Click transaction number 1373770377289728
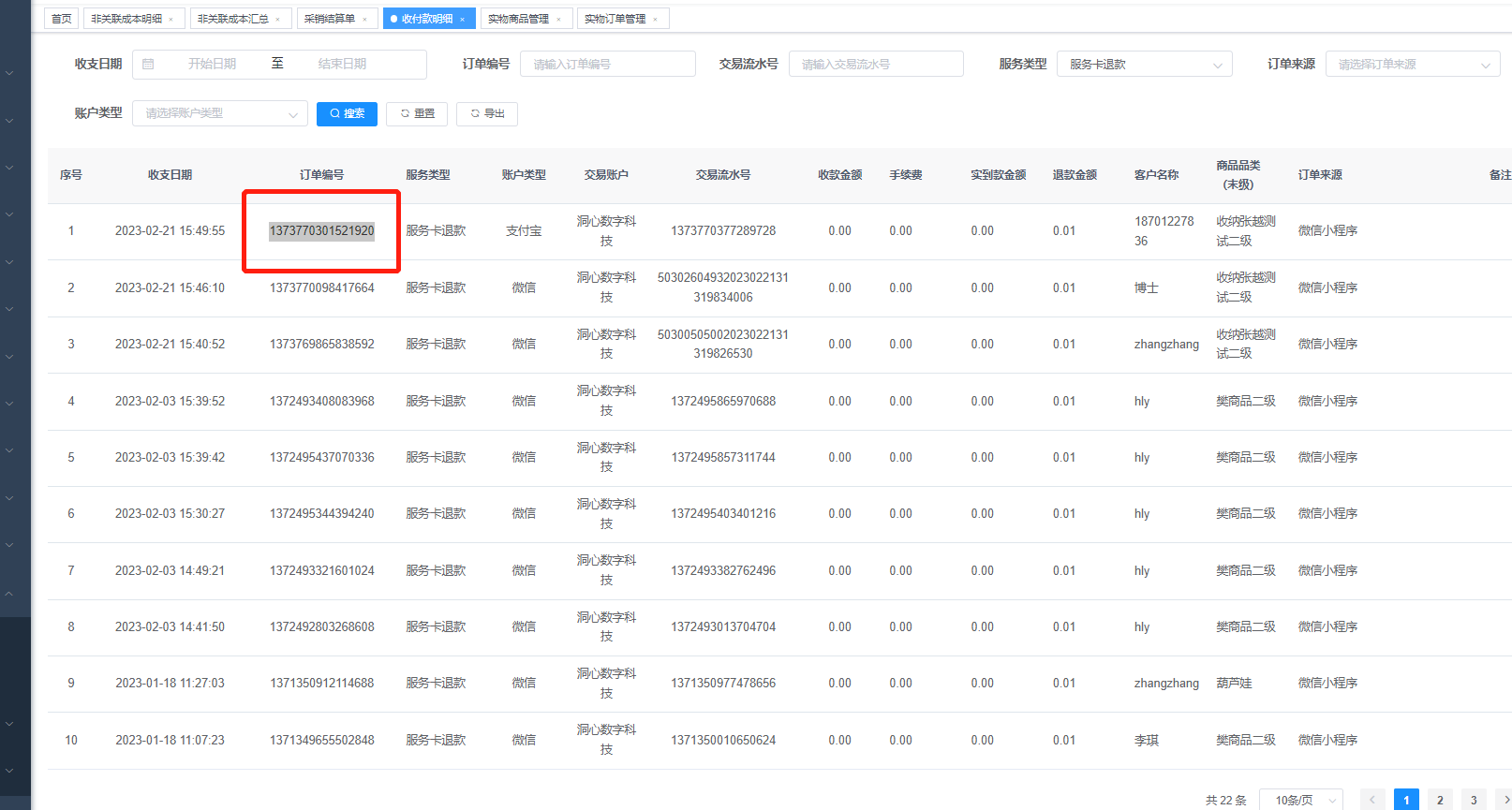Viewport: 1512px width, 810px height. tap(723, 231)
